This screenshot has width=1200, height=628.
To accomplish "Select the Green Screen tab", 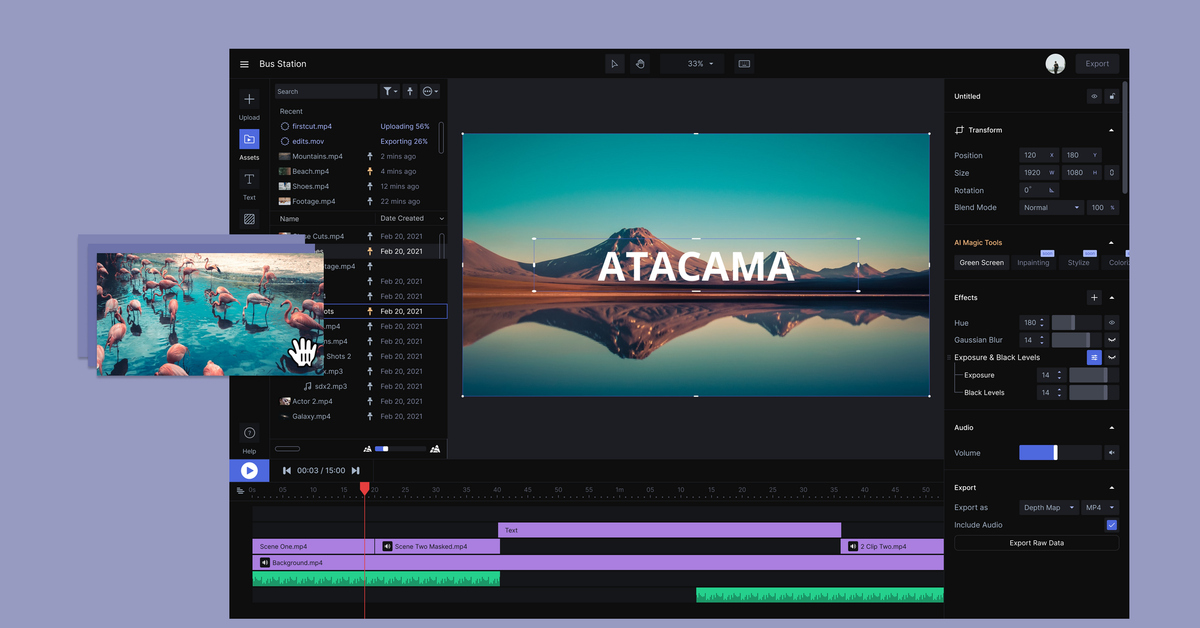I will tap(981, 263).
